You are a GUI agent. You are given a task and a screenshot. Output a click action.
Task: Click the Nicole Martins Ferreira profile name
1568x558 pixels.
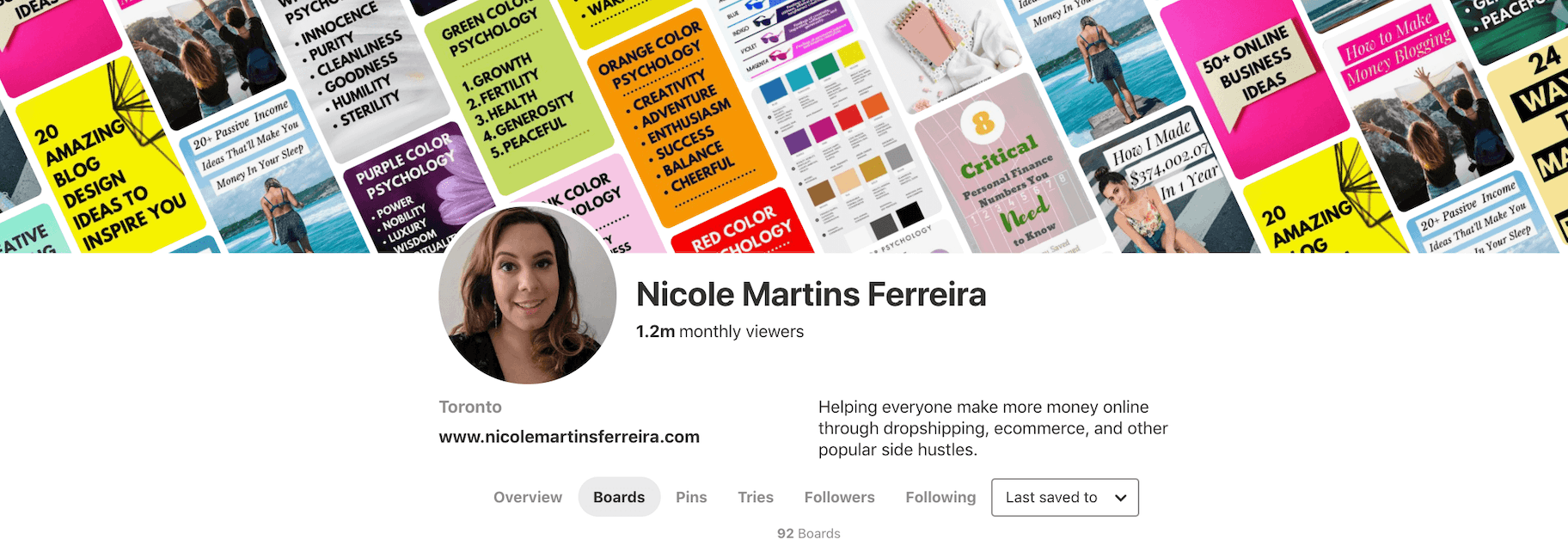(811, 294)
